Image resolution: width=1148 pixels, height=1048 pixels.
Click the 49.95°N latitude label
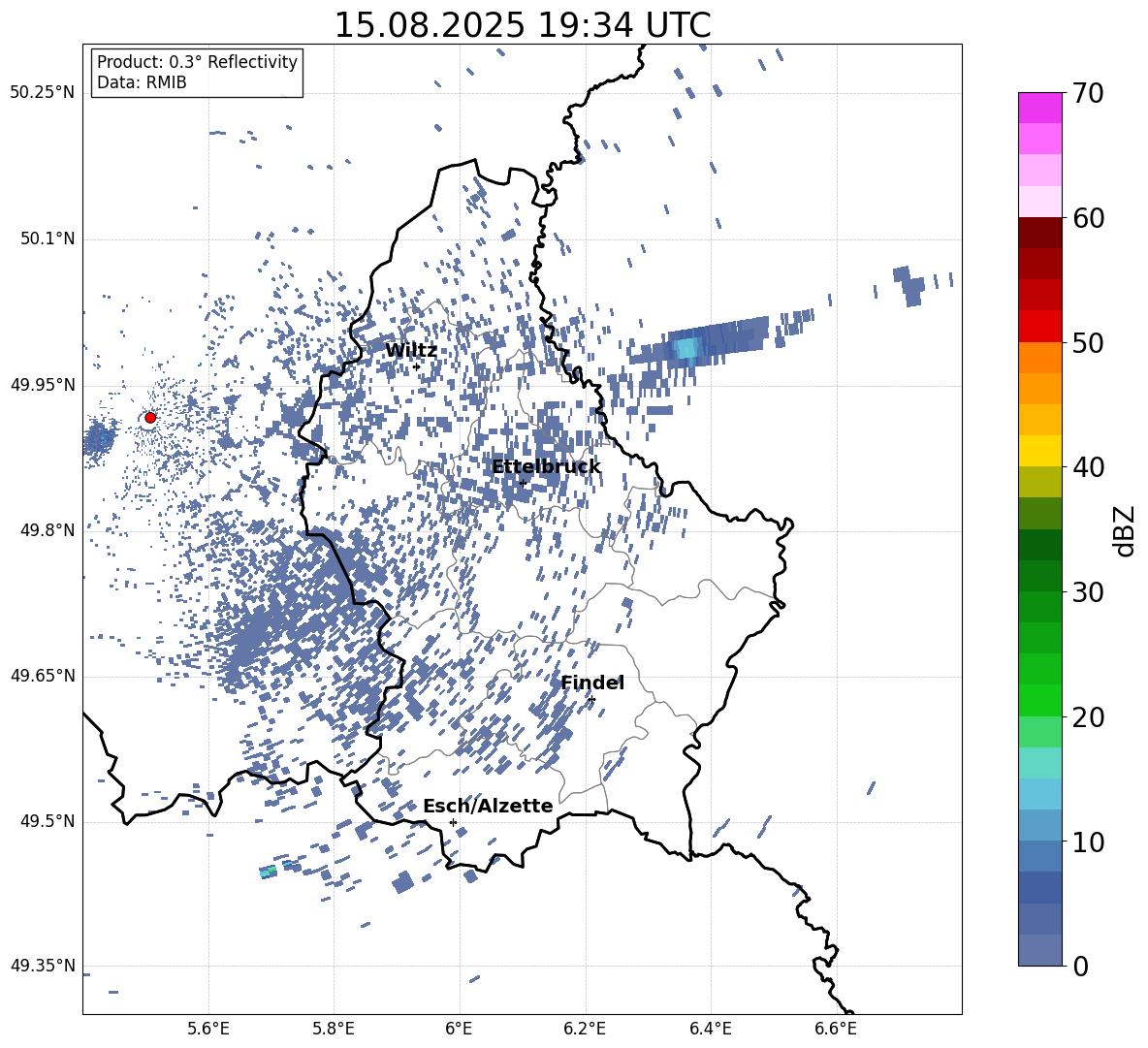(43, 385)
